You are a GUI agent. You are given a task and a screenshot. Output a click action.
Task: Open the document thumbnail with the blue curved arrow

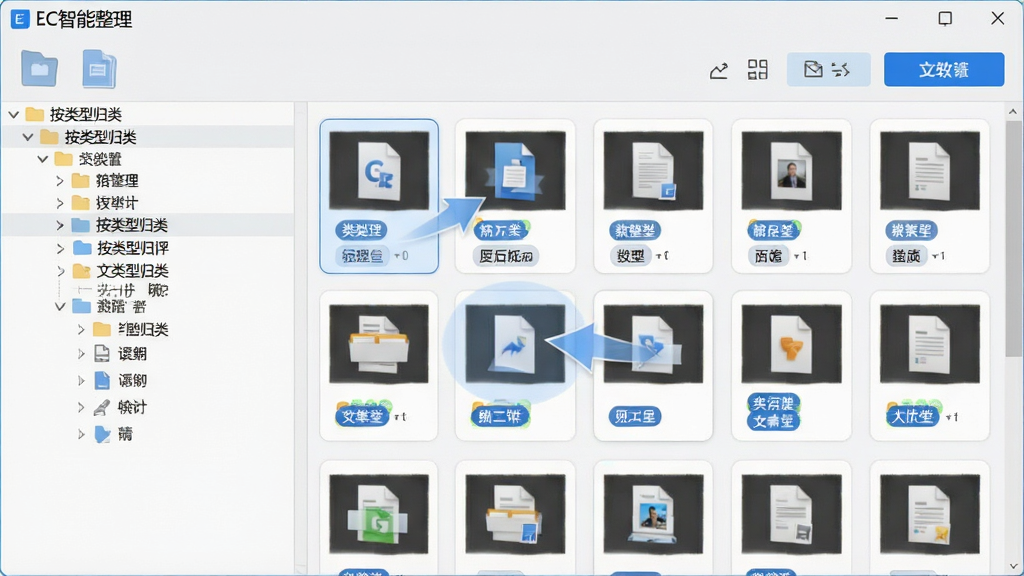[515, 344]
